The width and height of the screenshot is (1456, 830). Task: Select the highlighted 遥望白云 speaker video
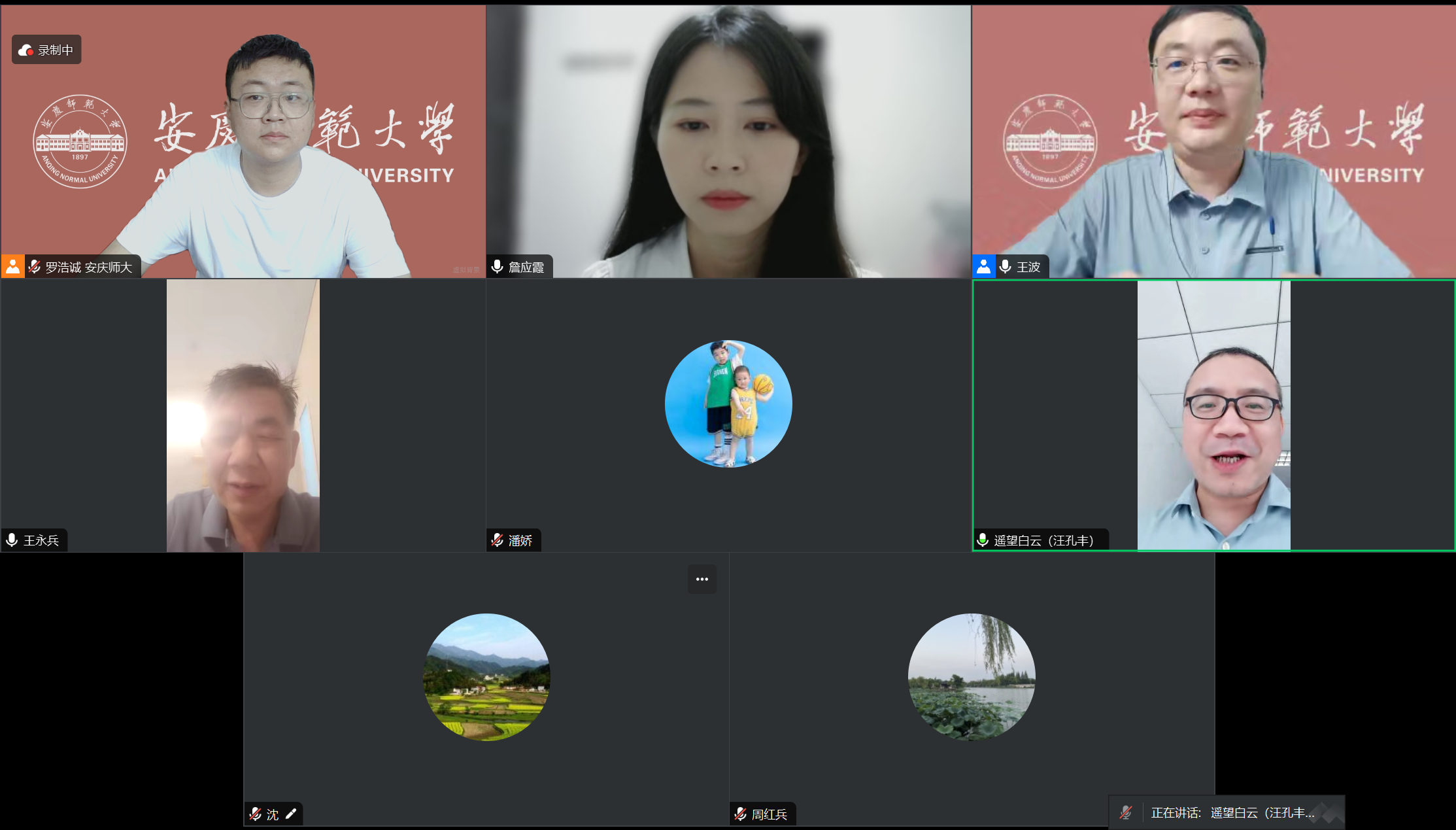click(x=1213, y=415)
